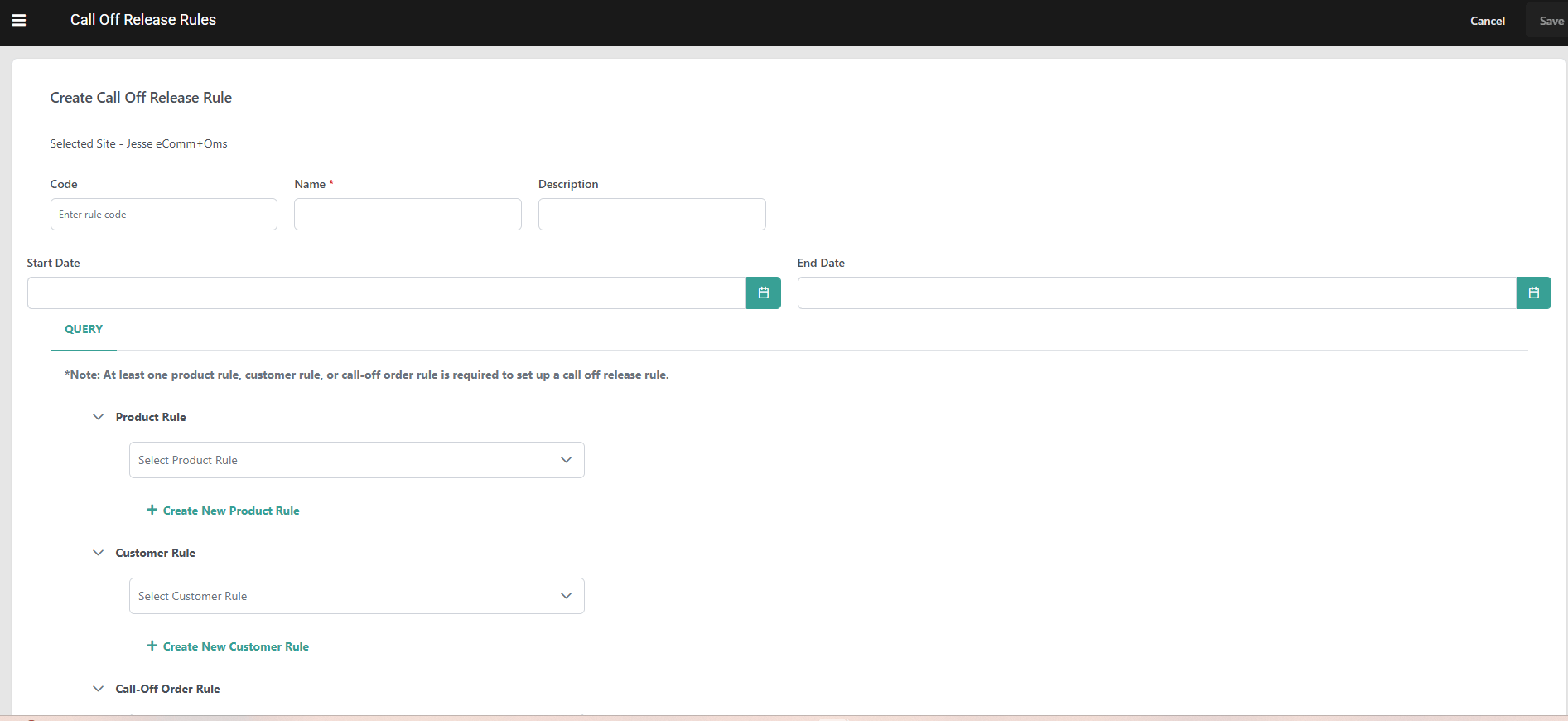The height and width of the screenshot is (721, 1568).
Task: Collapse the Product Rule section
Action: 98,417
